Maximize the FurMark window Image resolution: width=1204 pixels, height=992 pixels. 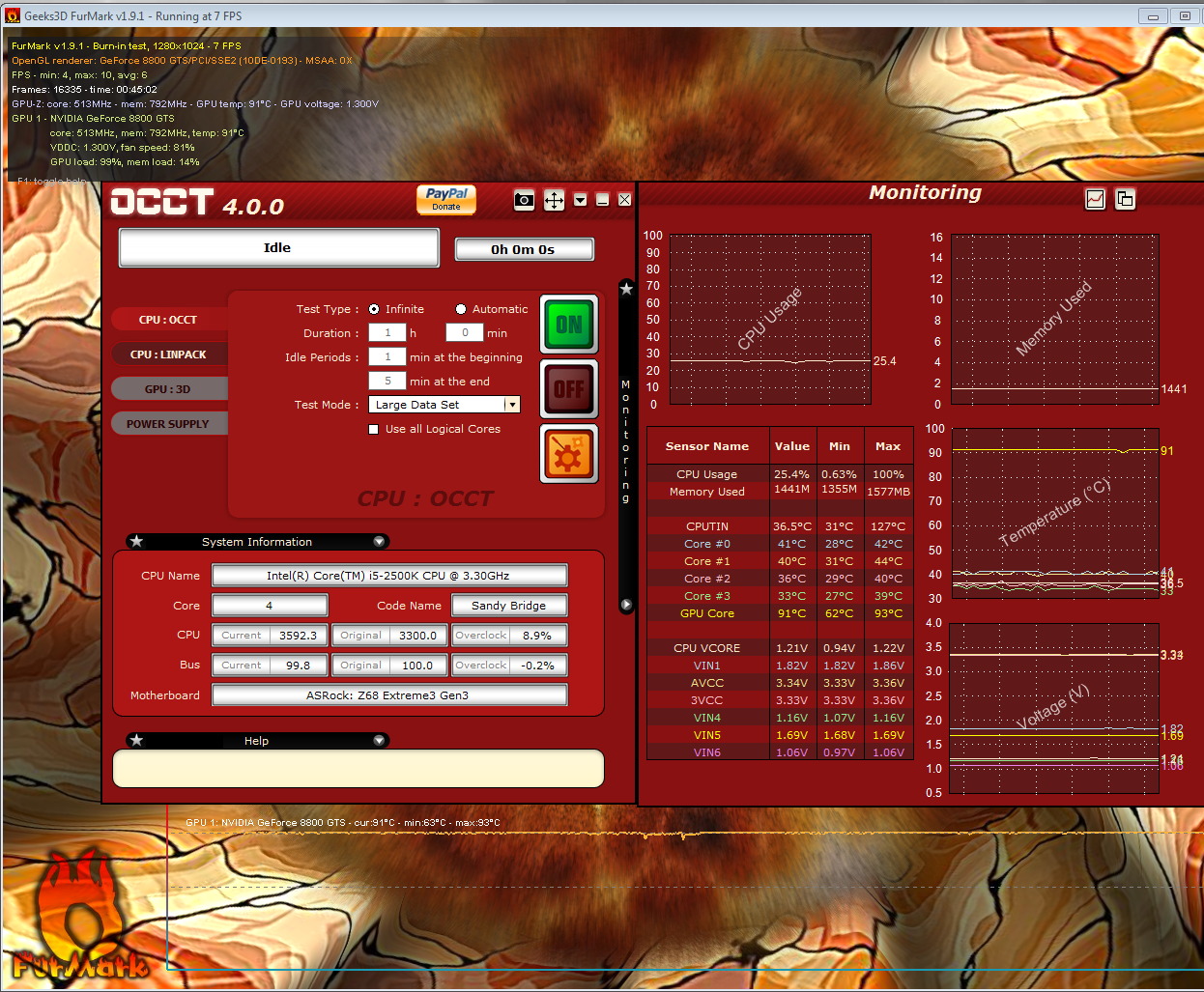1186,16
